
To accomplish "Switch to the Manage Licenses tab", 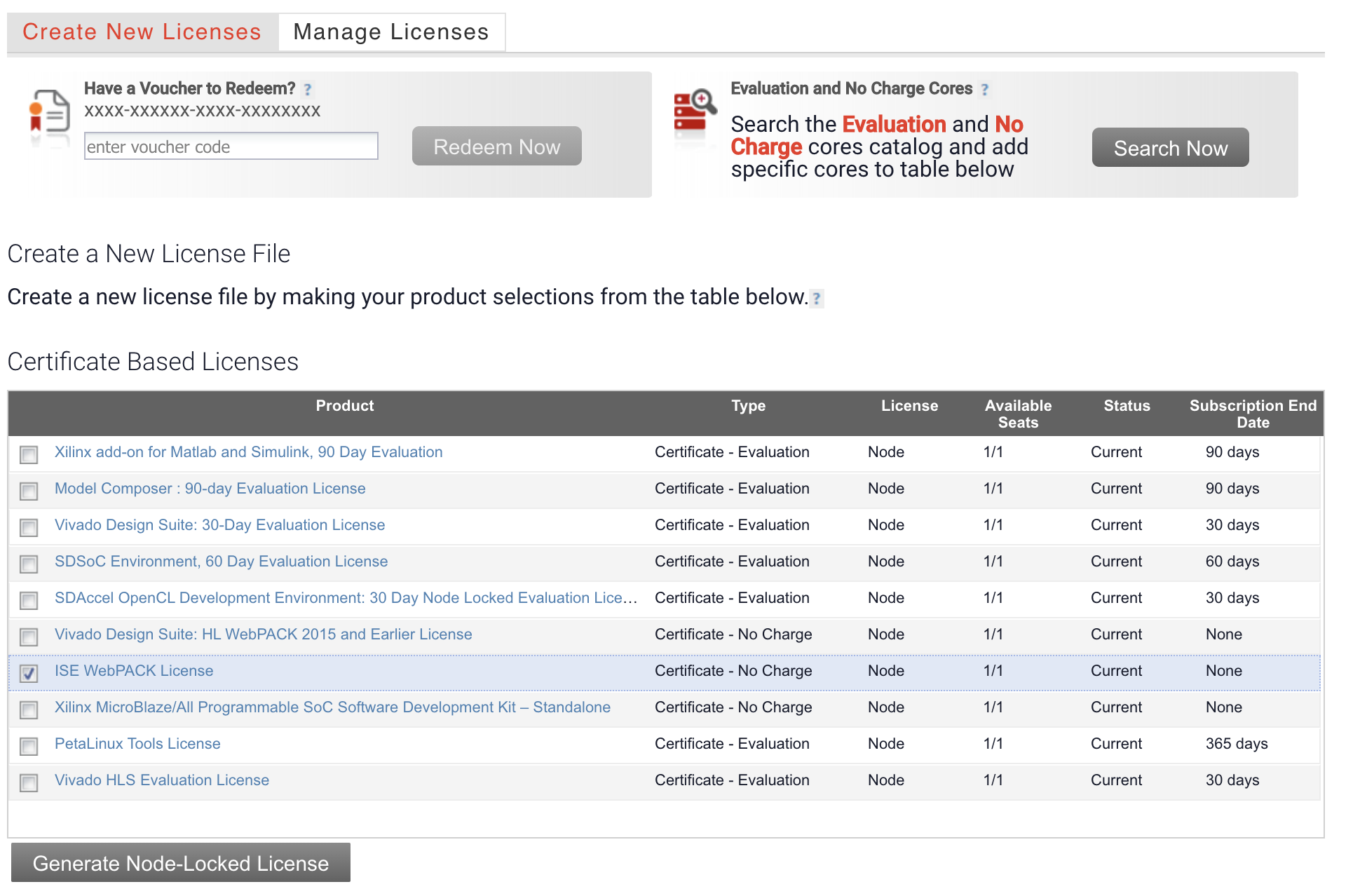I will point(391,32).
